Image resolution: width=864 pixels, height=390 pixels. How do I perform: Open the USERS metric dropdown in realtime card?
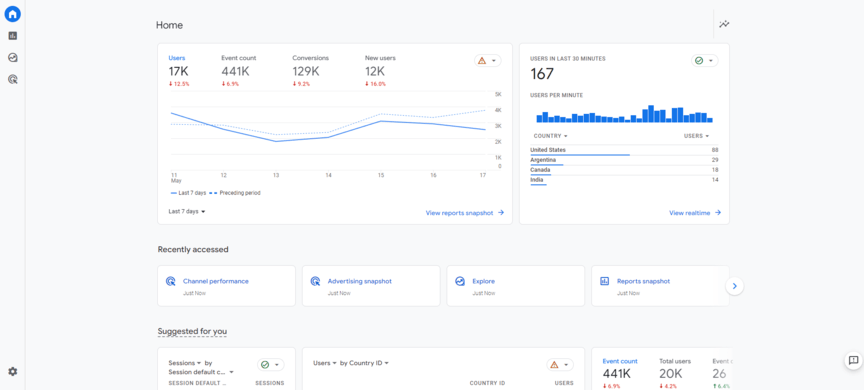[x=696, y=136]
